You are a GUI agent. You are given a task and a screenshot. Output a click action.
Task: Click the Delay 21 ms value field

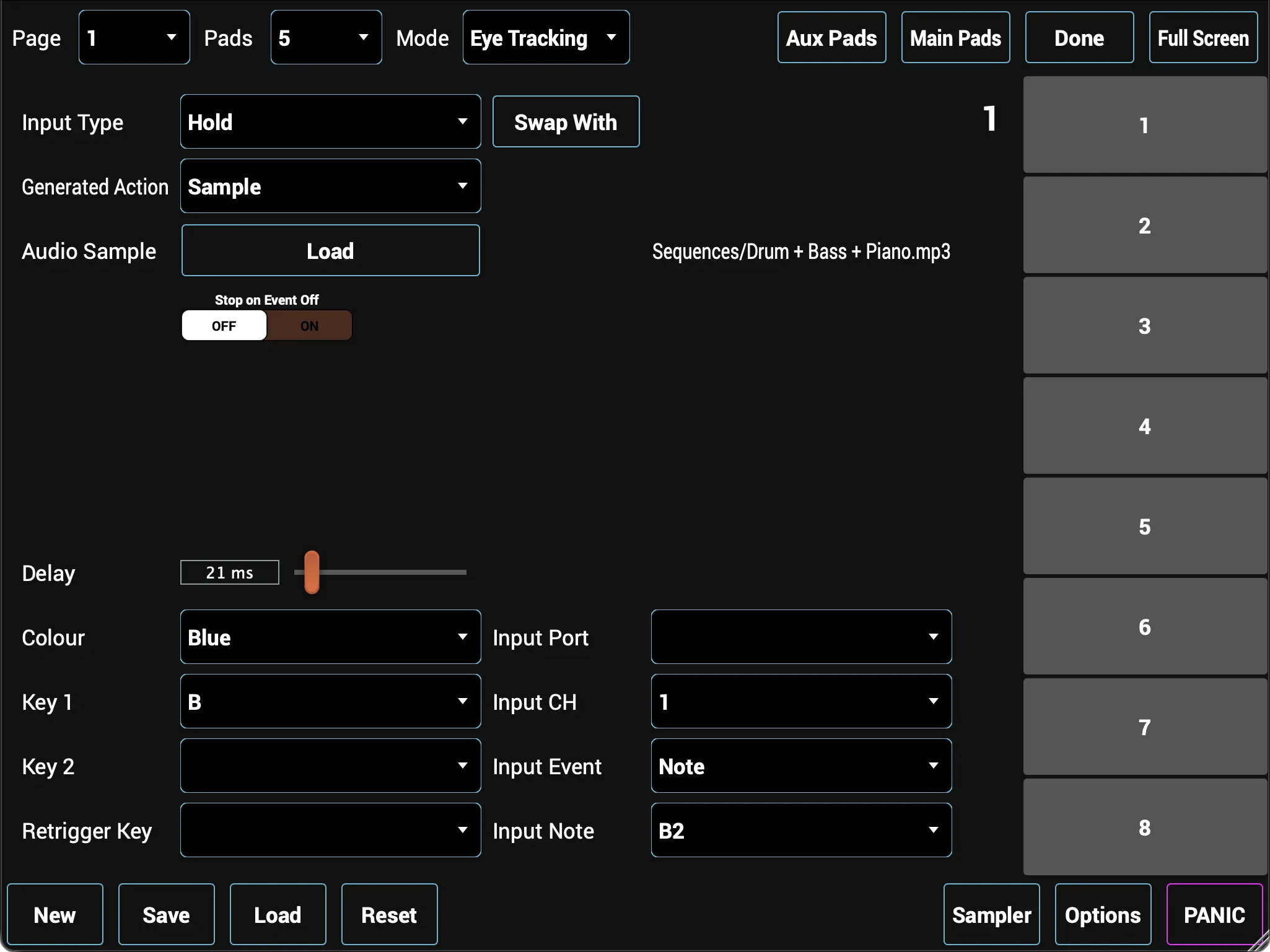coord(230,573)
